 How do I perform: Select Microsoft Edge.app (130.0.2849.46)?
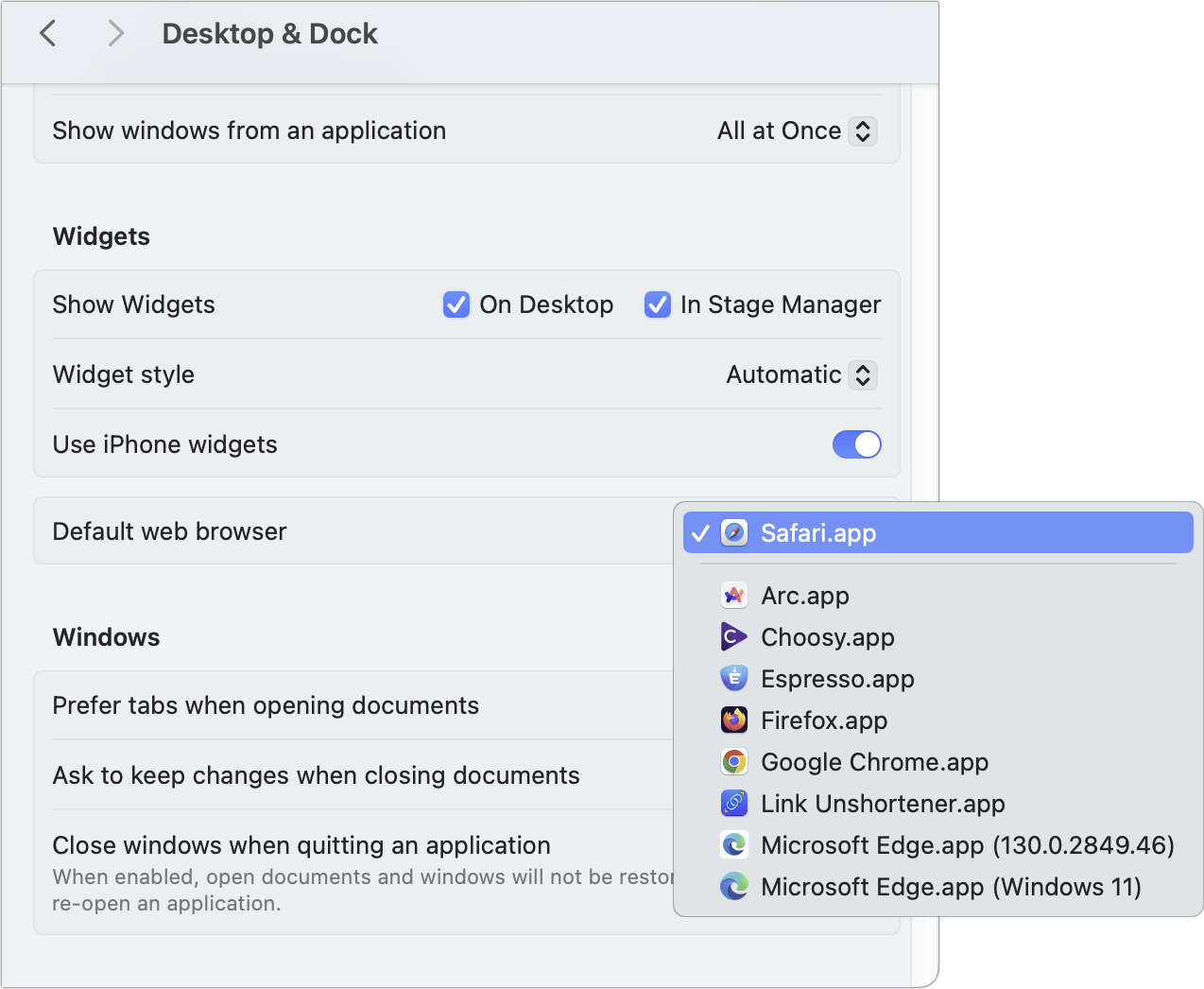(x=938, y=845)
